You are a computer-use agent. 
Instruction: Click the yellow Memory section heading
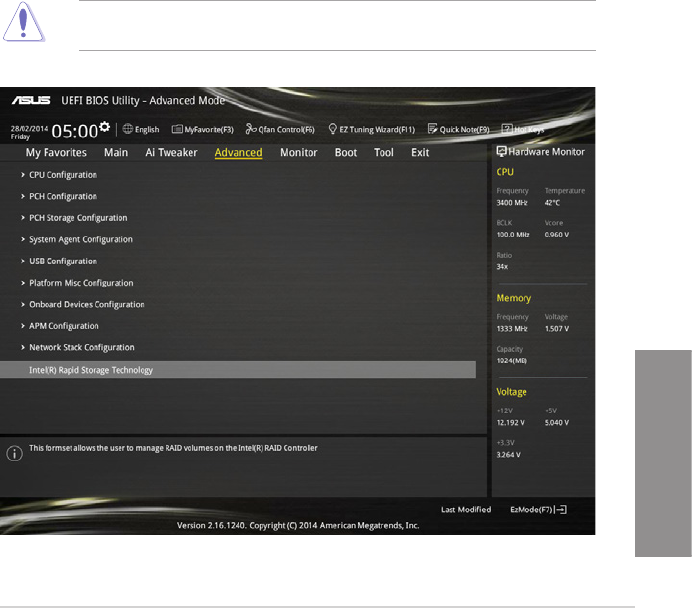pyautogui.click(x=514, y=298)
